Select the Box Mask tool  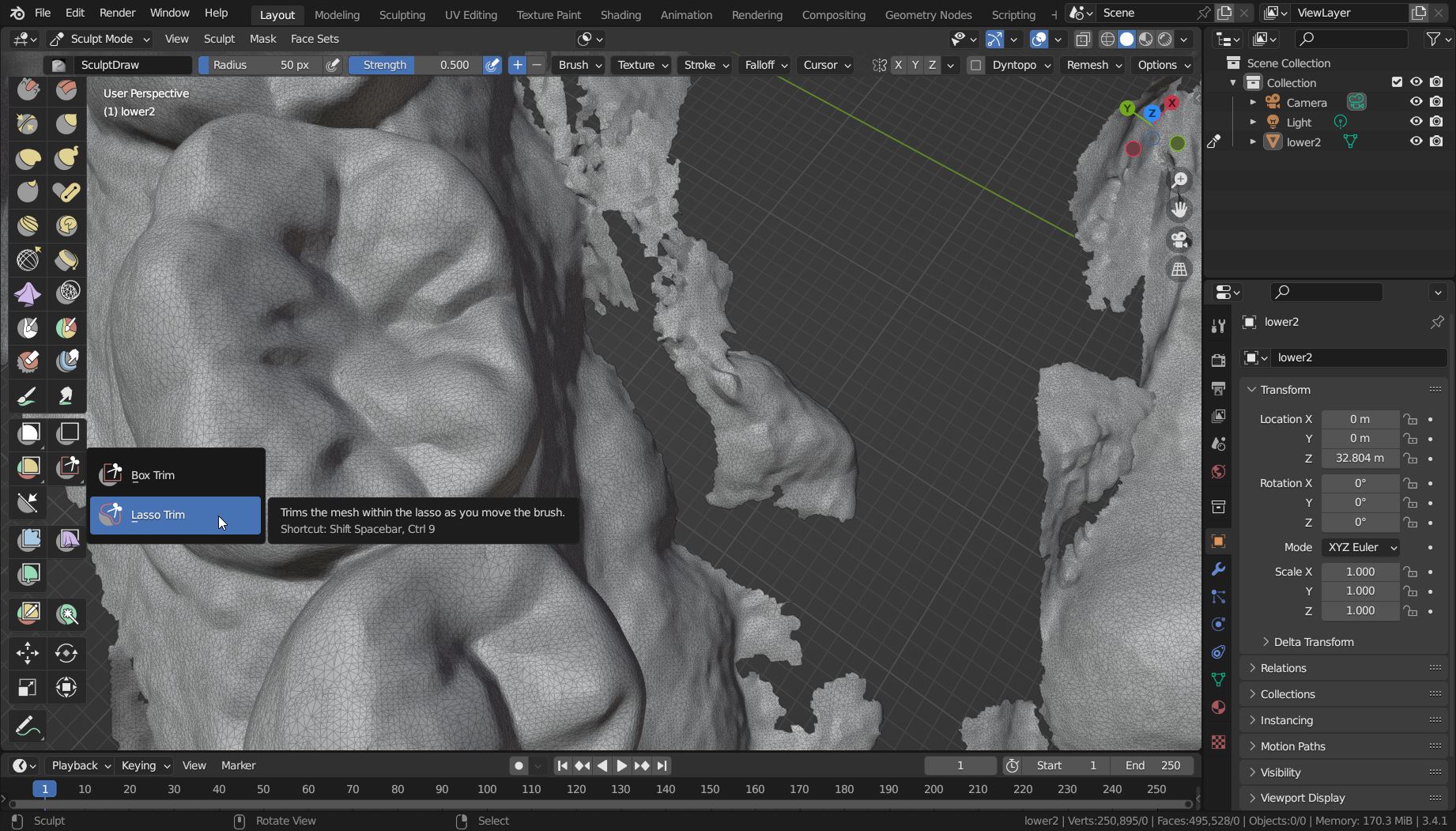click(28, 432)
